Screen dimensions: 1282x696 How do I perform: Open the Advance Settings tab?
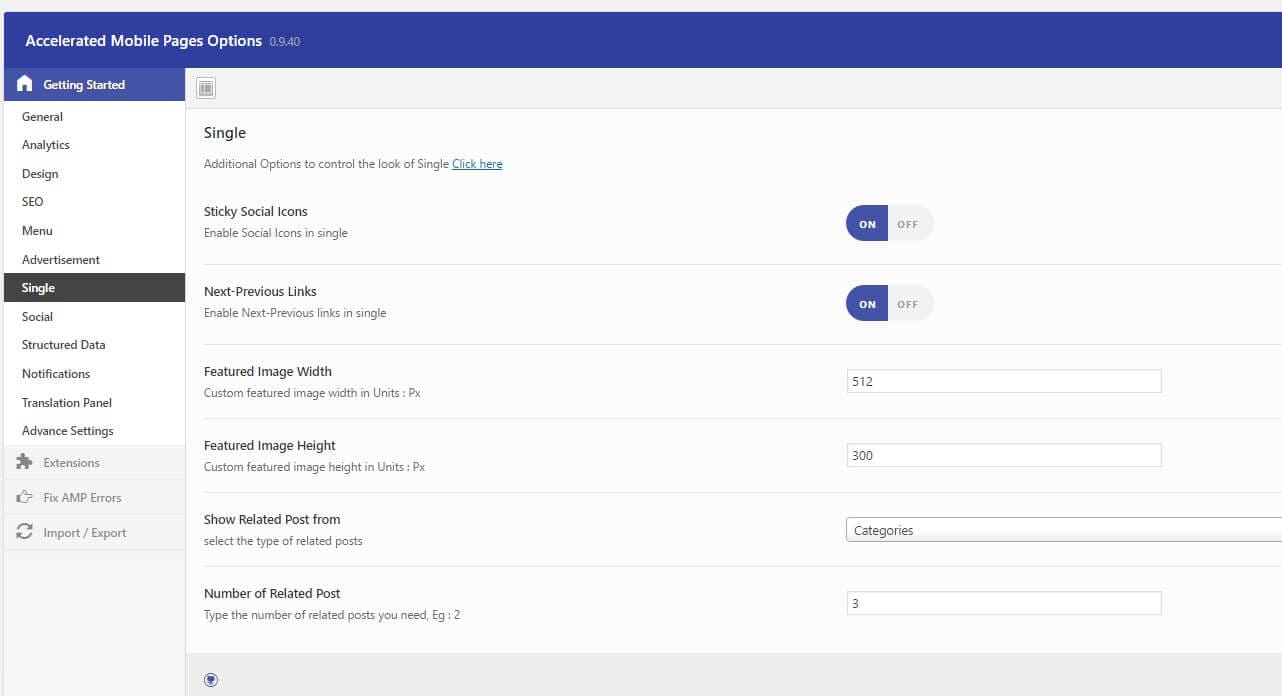pyautogui.click(x=94, y=431)
